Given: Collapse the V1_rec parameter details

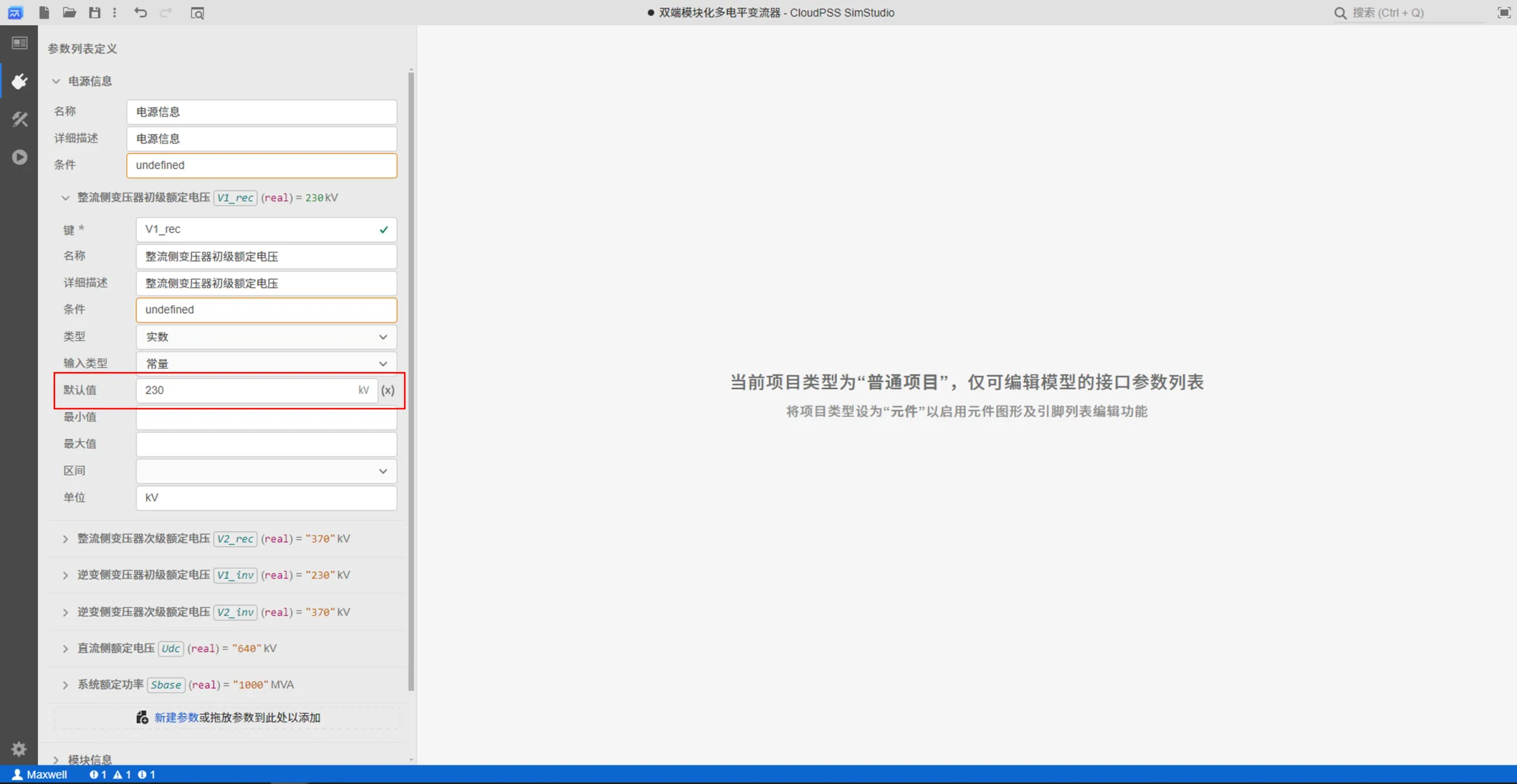Looking at the screenshot, I should point(65,198).
